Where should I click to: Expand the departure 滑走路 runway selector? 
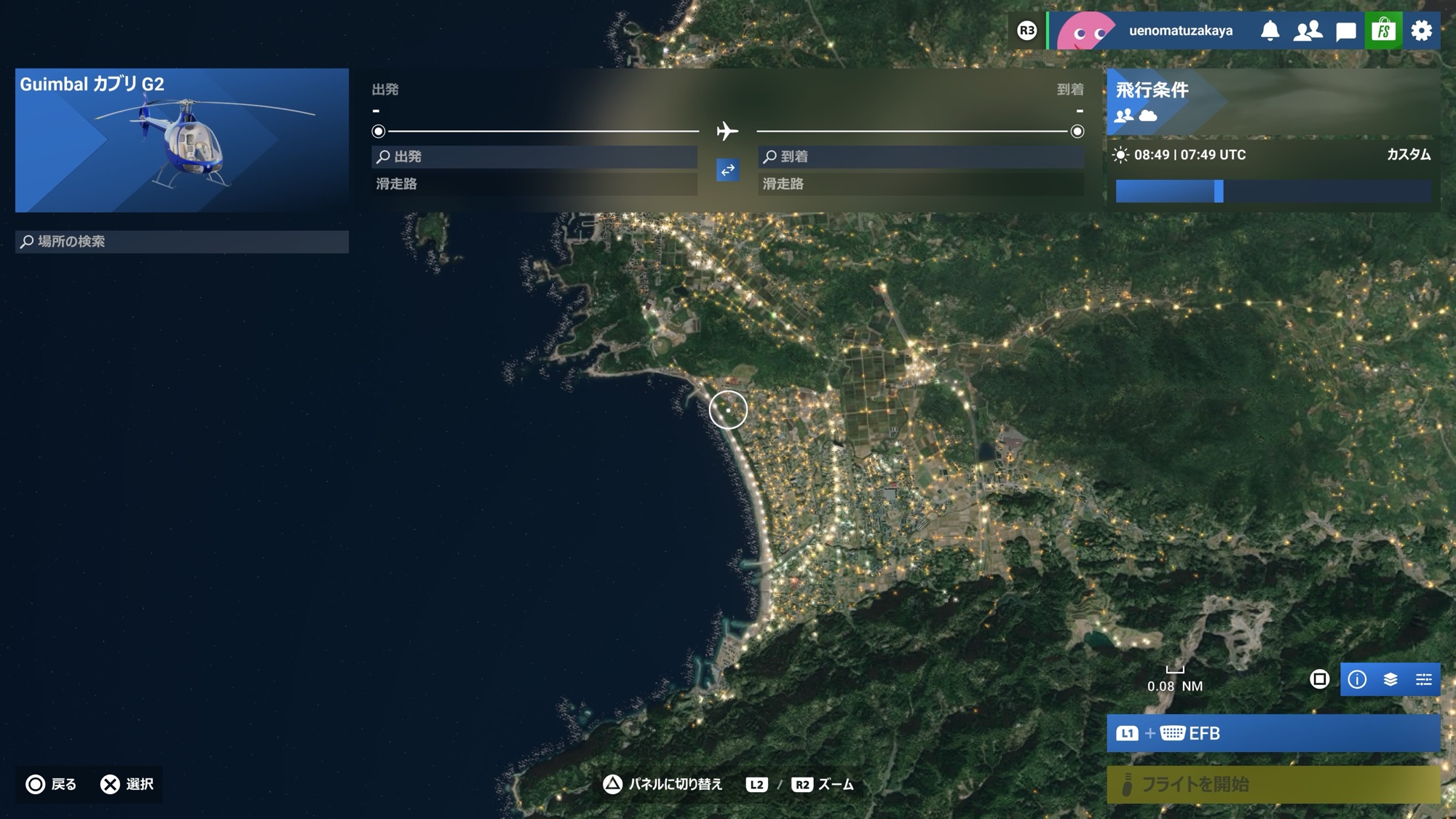click(x=534, y=183)
